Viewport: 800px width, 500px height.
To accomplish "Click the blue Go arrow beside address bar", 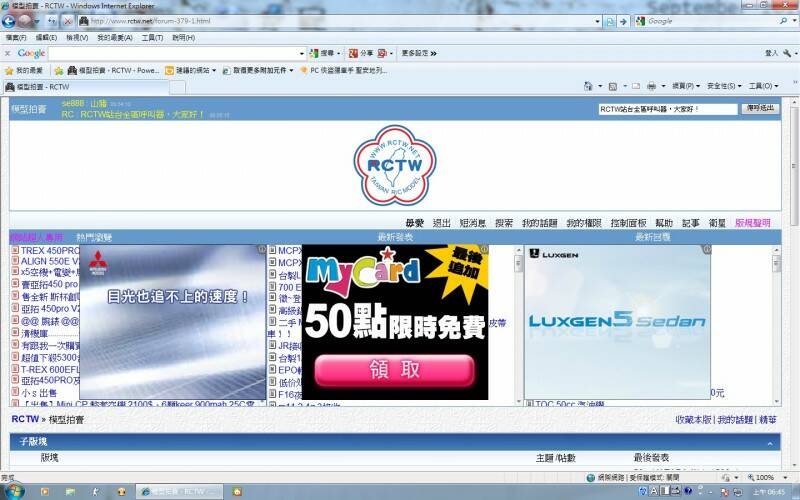I will click(623, 21).
